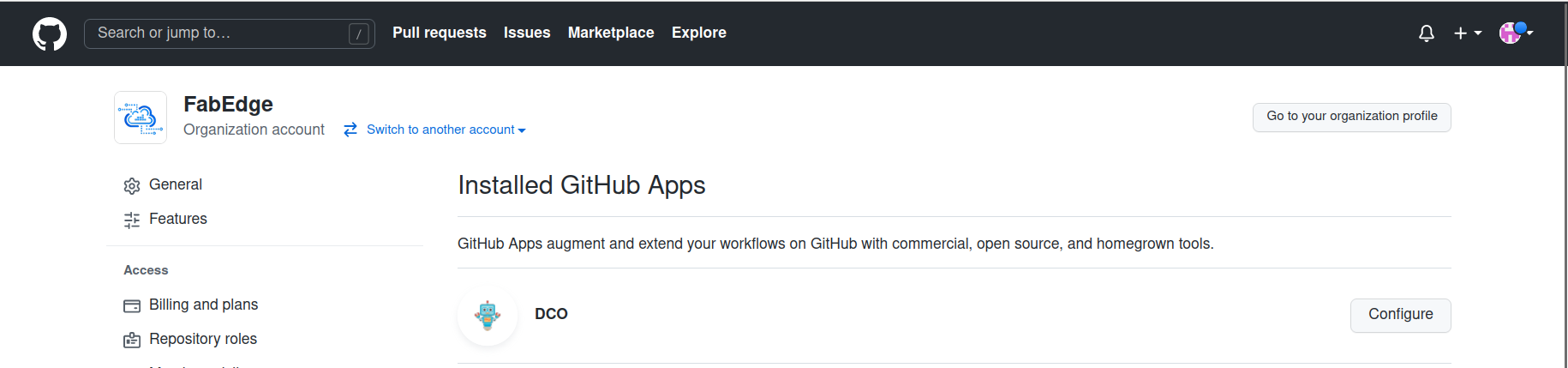Click the Features sliders icon
This screenshot has height=368, width=1568.
[x=132, y=220]
